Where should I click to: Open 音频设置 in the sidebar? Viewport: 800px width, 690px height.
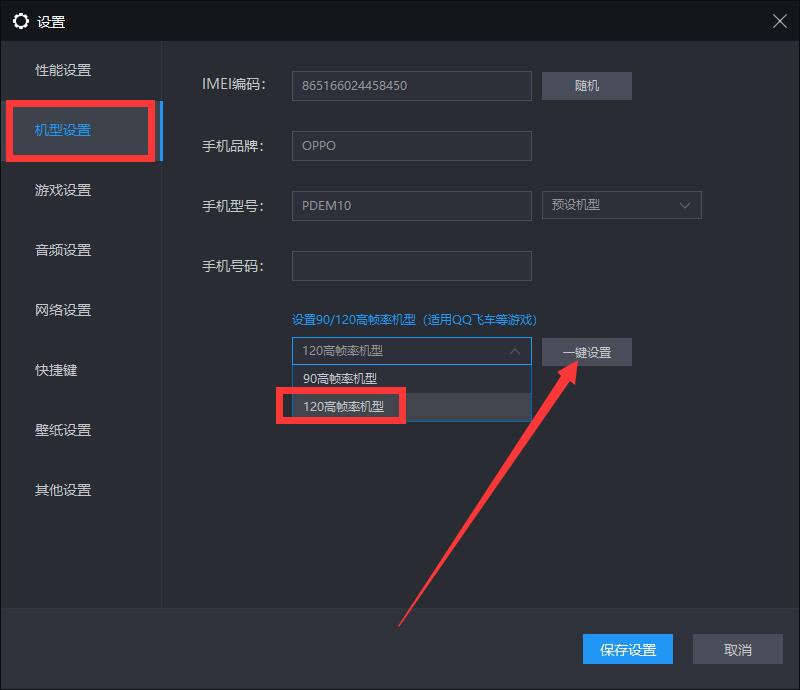tap(63, 250)
